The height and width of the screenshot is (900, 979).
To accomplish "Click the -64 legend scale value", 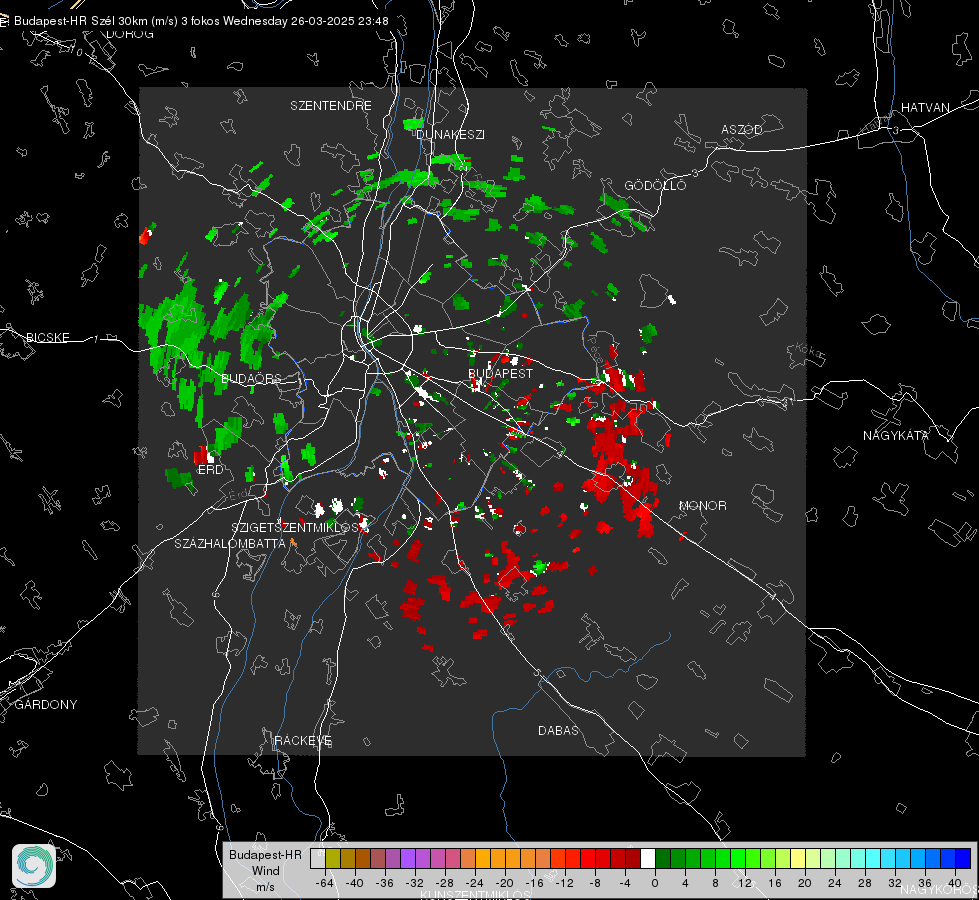I will click(324, 883).
